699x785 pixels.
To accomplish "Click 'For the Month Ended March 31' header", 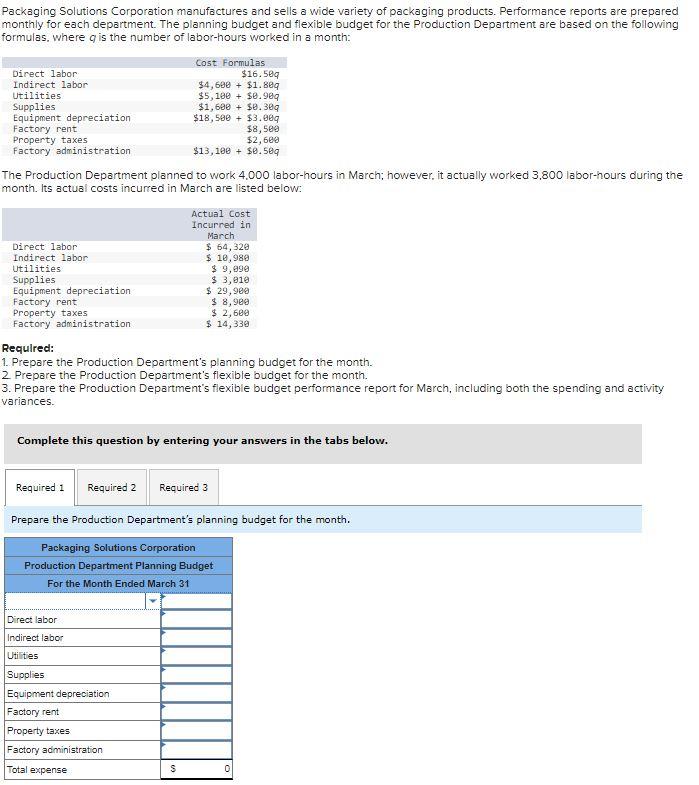I will 118,584.
